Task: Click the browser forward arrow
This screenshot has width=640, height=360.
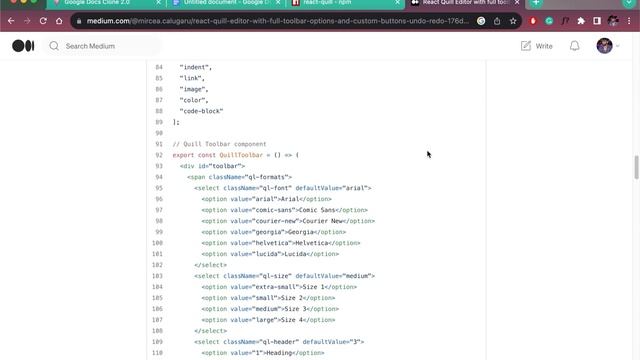Action: [27, 21]
